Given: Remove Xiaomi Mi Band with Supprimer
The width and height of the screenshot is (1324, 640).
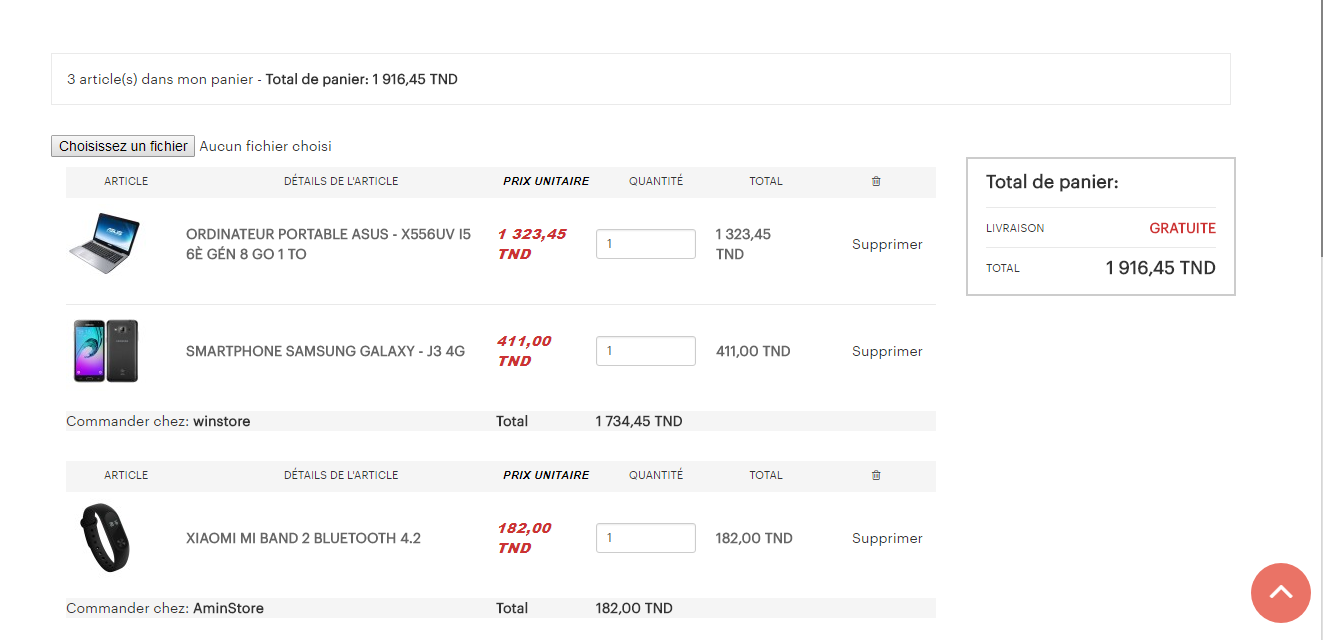Looking at the screenshot, I should click(887, 538).
